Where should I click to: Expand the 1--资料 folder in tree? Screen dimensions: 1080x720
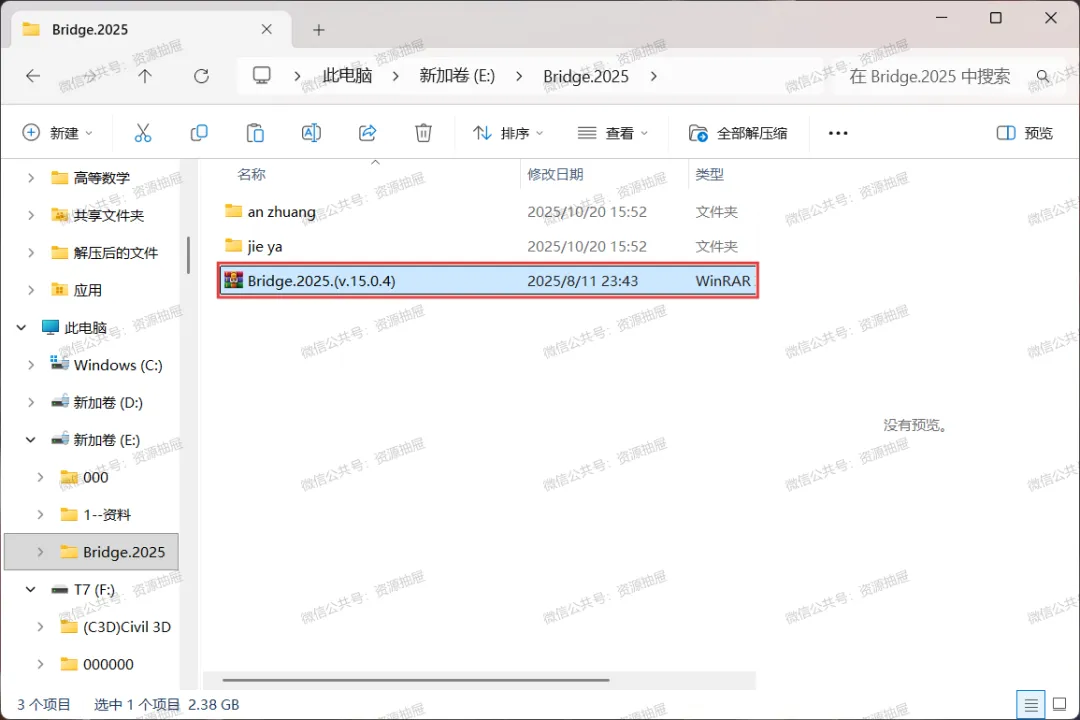coord(41,515)
